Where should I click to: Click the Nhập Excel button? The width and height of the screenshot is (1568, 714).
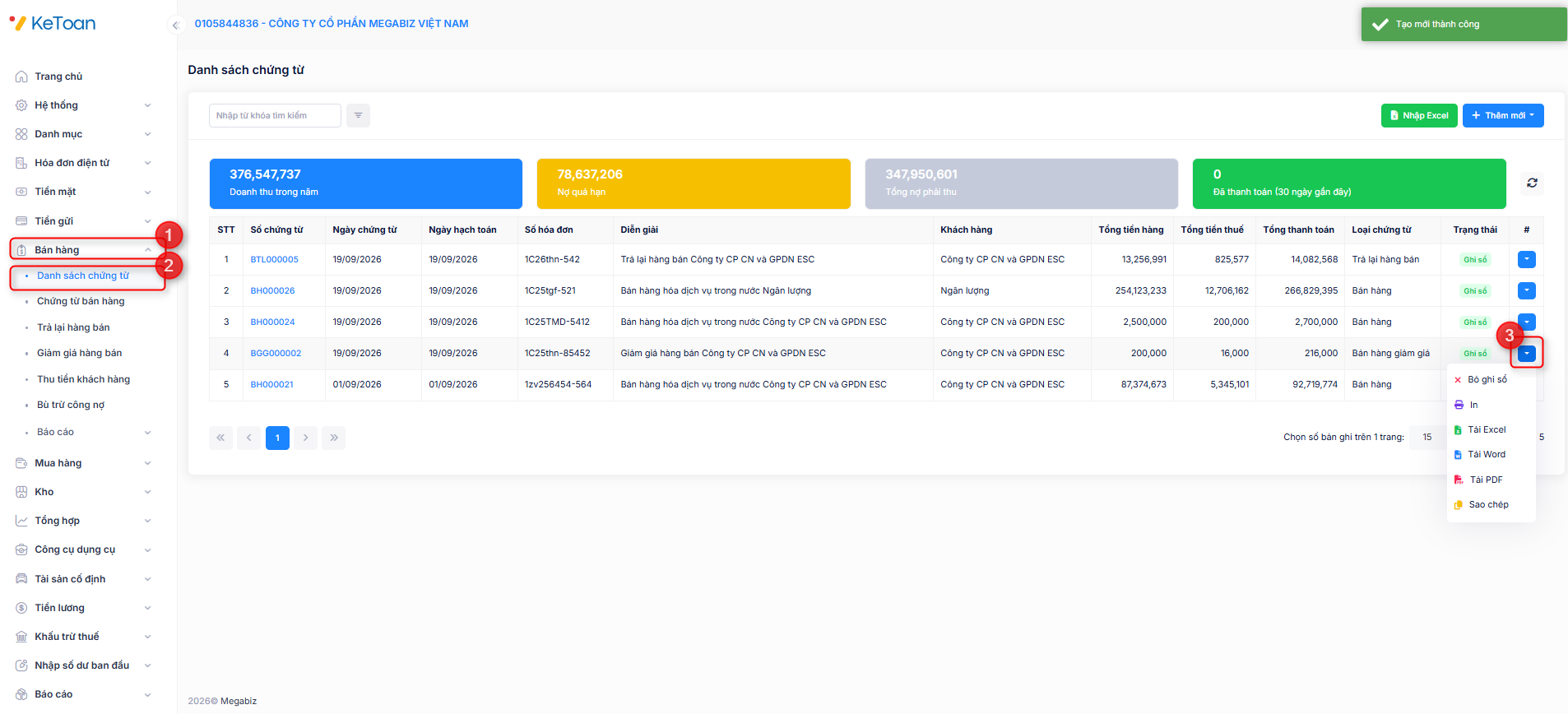(1419, 116)
